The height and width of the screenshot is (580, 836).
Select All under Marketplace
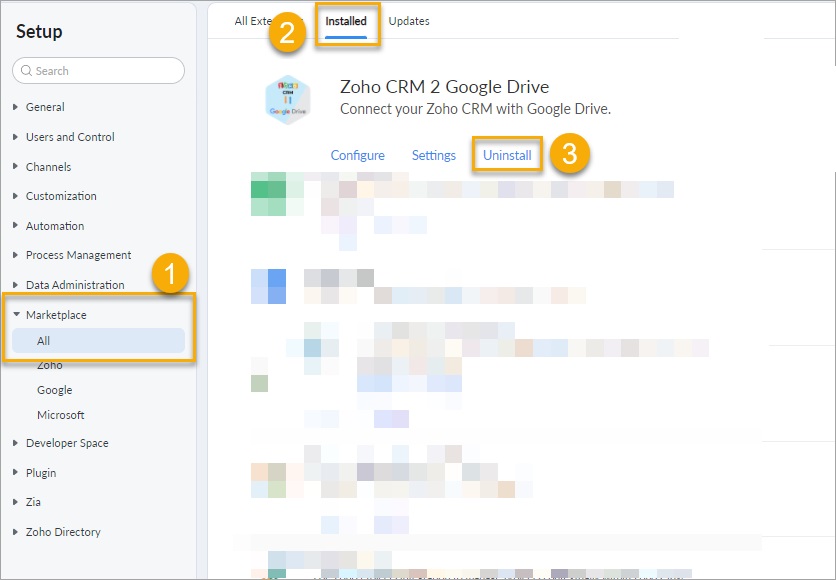(98, 341)
